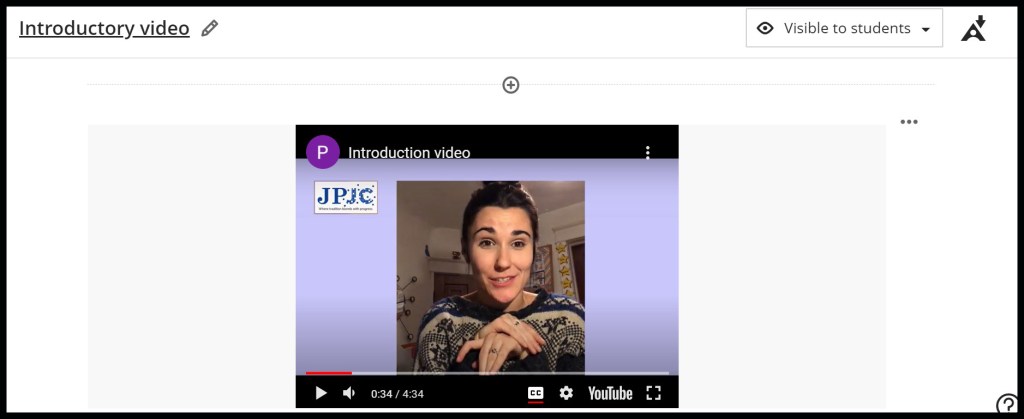Click the pencil icon to rename the title

(x=209, y=29)
